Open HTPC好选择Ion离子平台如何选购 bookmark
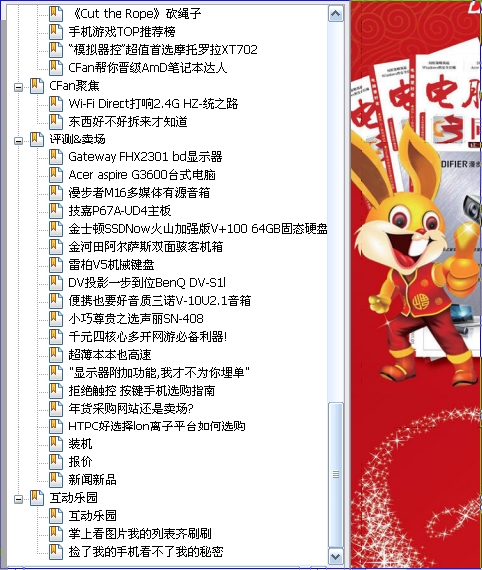This screenshot has height=570, width=482. (157, 426)
